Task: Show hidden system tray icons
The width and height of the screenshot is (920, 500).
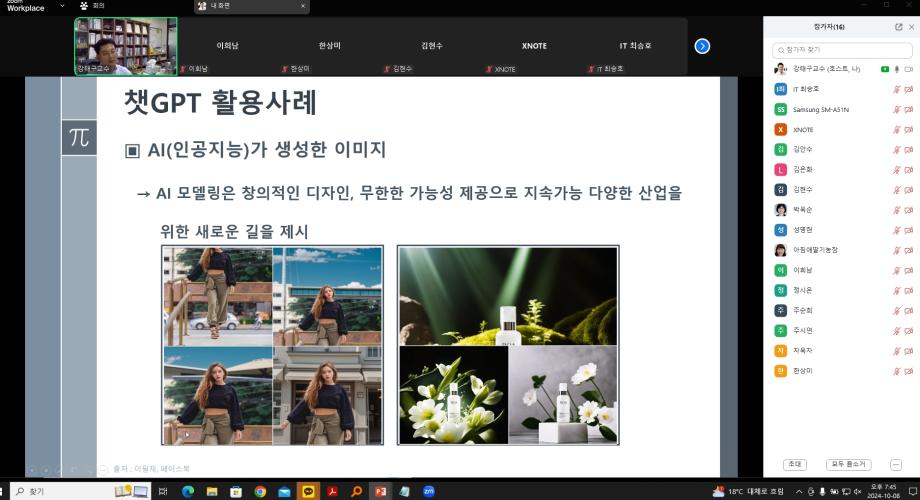Action: pyautogui.click(x=799, y=491)
